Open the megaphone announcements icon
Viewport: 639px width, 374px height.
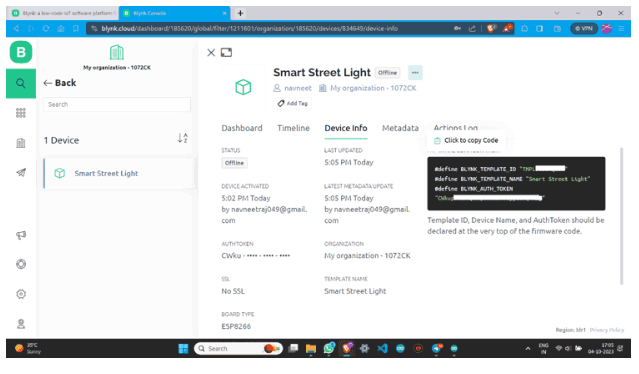pos(21,235)
